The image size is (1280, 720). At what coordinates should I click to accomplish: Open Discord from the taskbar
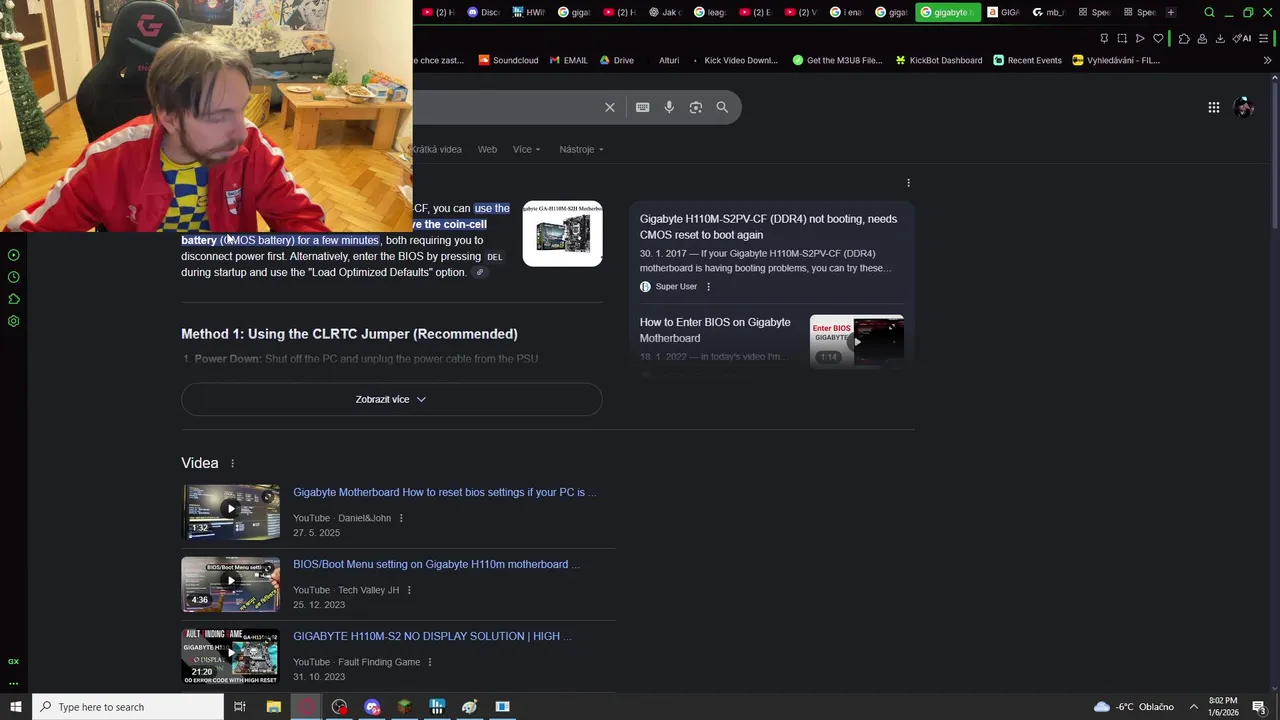[x=373, y=707]
